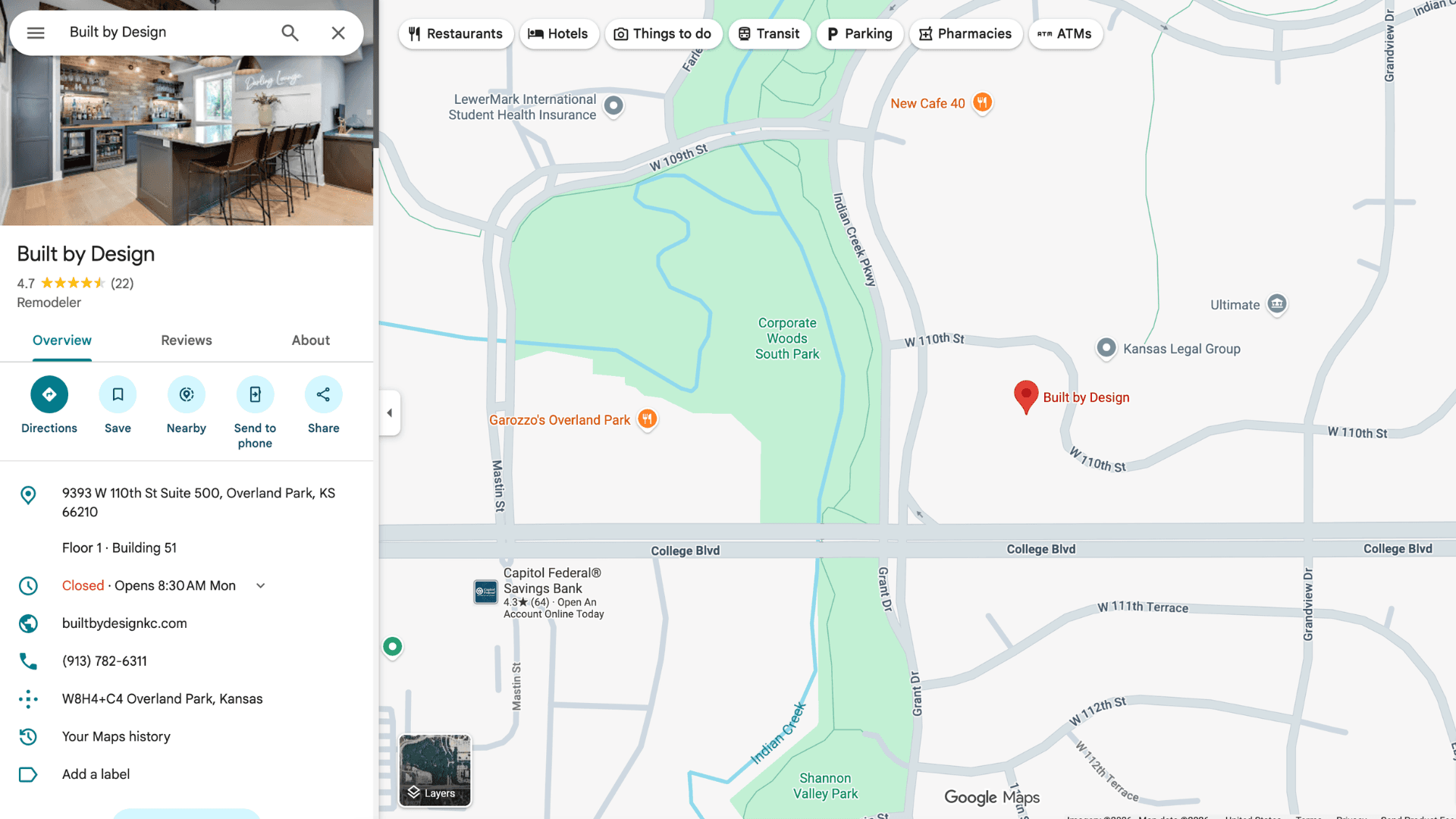Filter map by Hotels chip
The height and width of the screenshot is (819, 1456).
coord(558,33)
